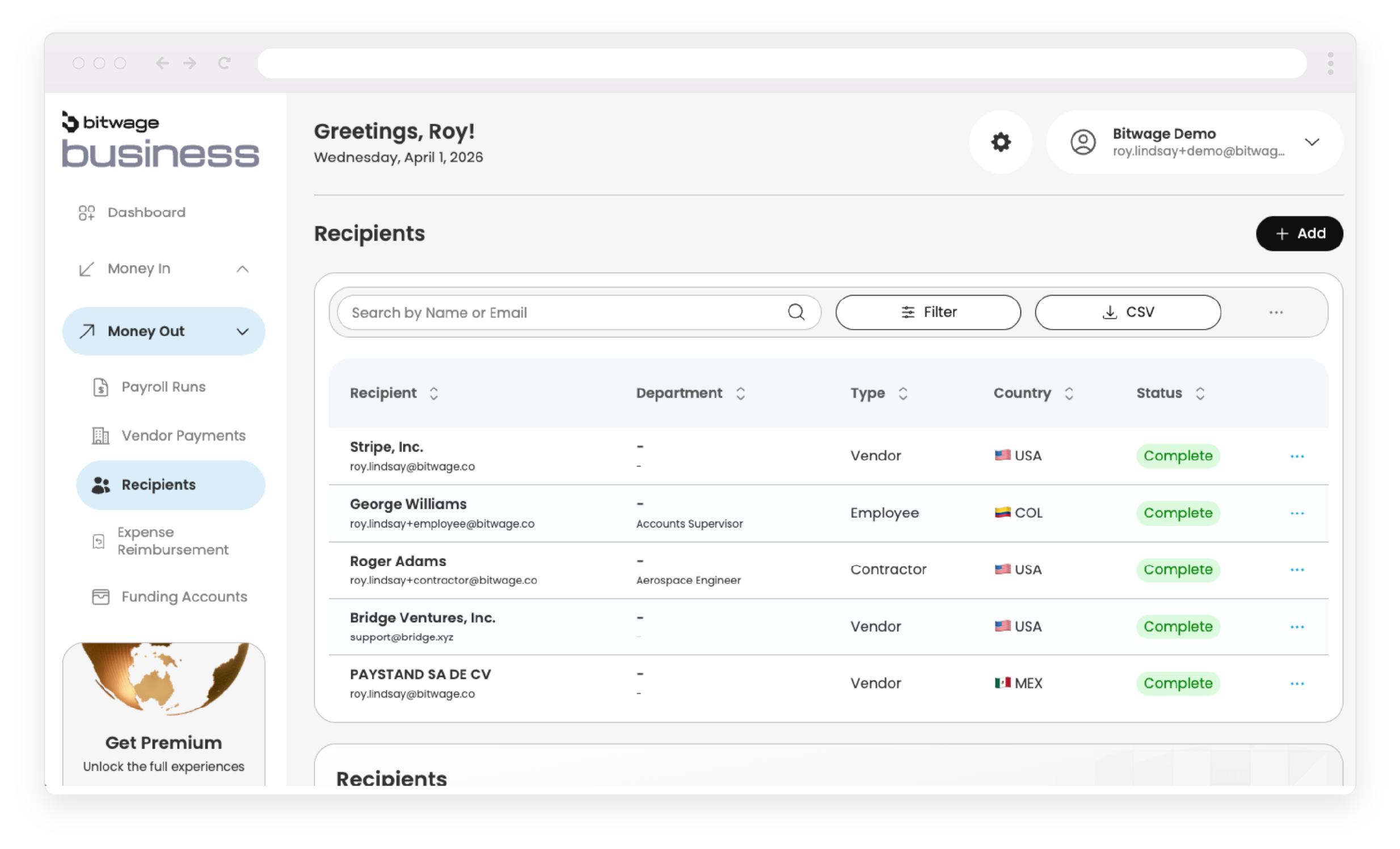Download recipients as CSV
The image size is (1400, 849).
(x=1127, y=312)
